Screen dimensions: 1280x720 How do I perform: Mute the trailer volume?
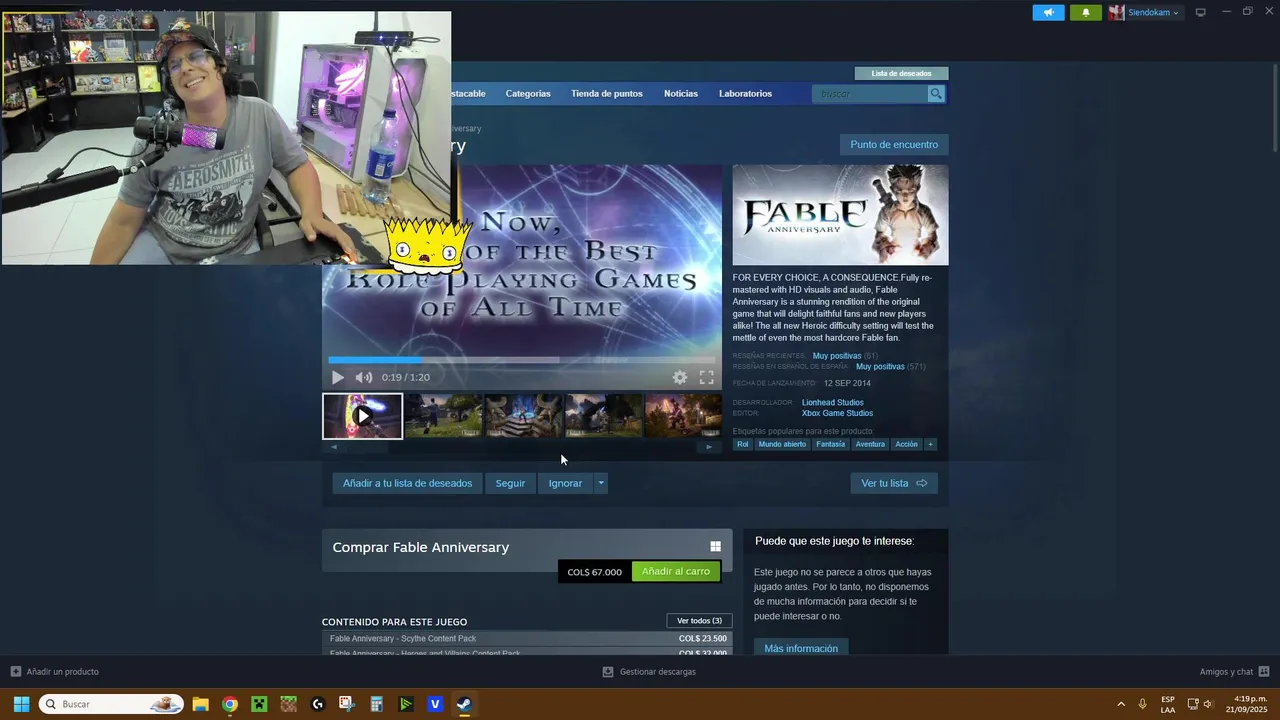364,378
